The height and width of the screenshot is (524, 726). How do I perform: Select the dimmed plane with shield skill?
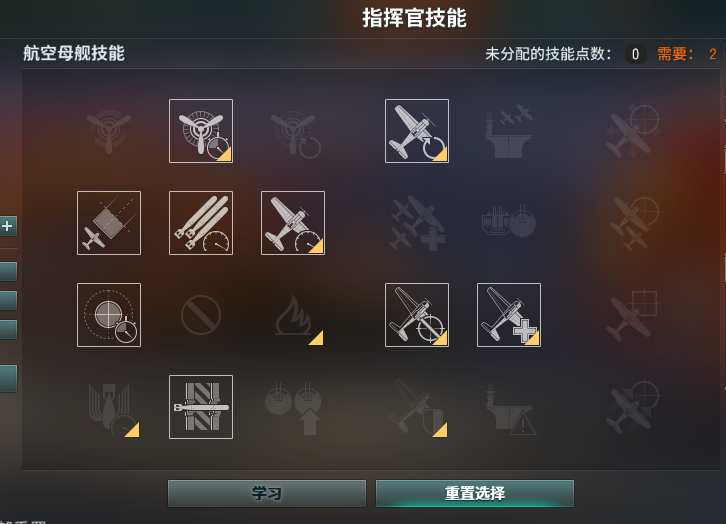[x=417, y=407]
